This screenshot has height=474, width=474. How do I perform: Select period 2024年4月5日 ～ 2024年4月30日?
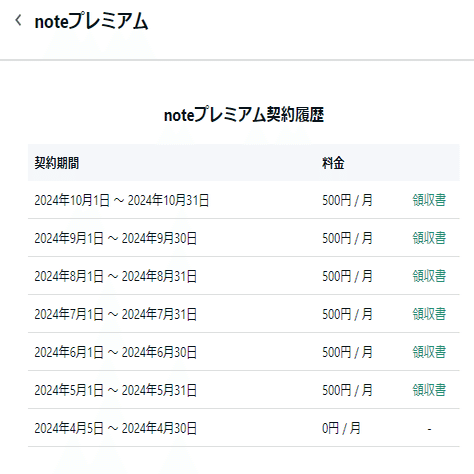(x=116, y=428)
